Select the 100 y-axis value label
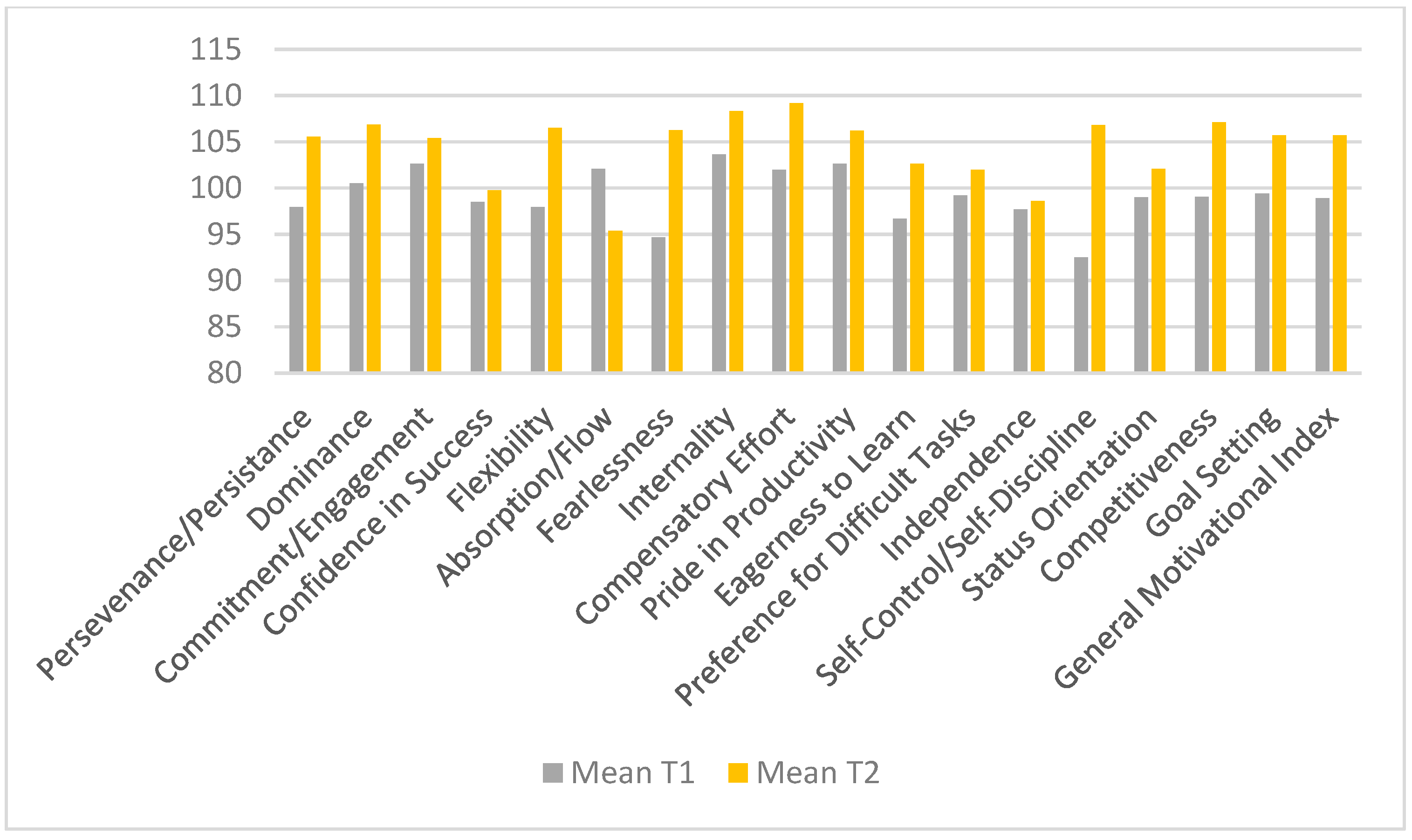1412x840 pixels. click(216, 189)
